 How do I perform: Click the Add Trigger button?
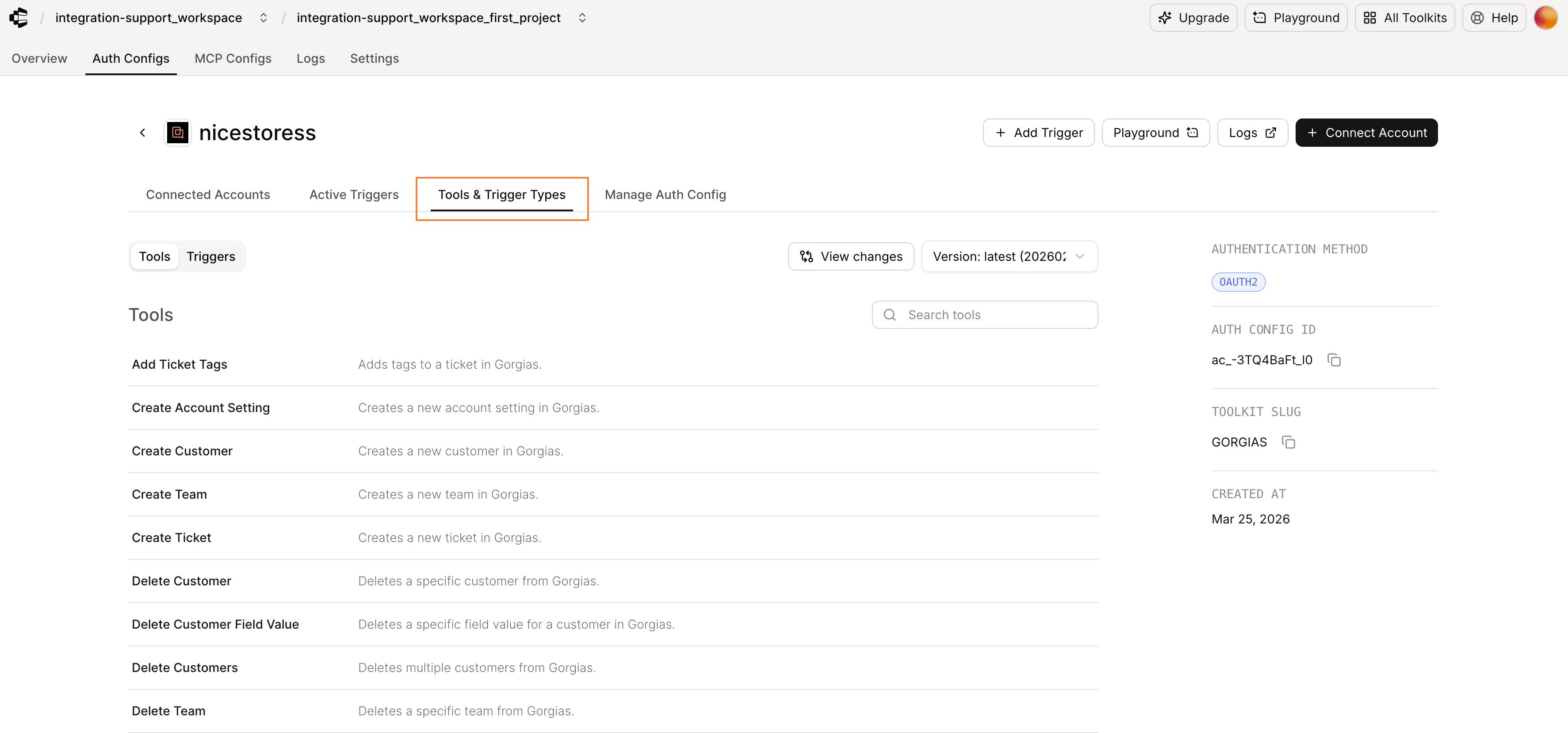click(1038, 133)
